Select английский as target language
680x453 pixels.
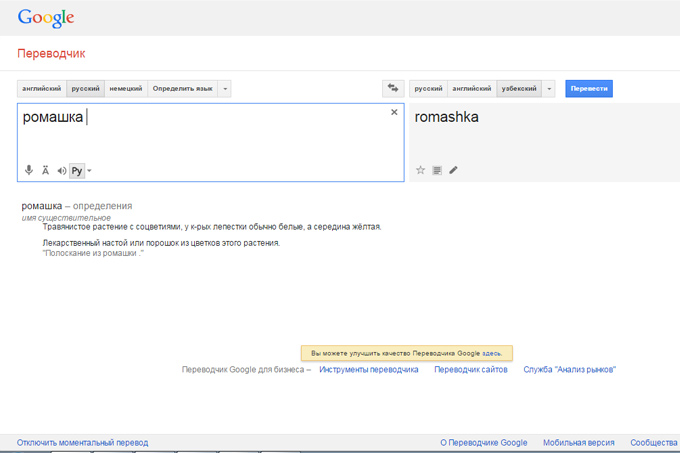point(472,88)
